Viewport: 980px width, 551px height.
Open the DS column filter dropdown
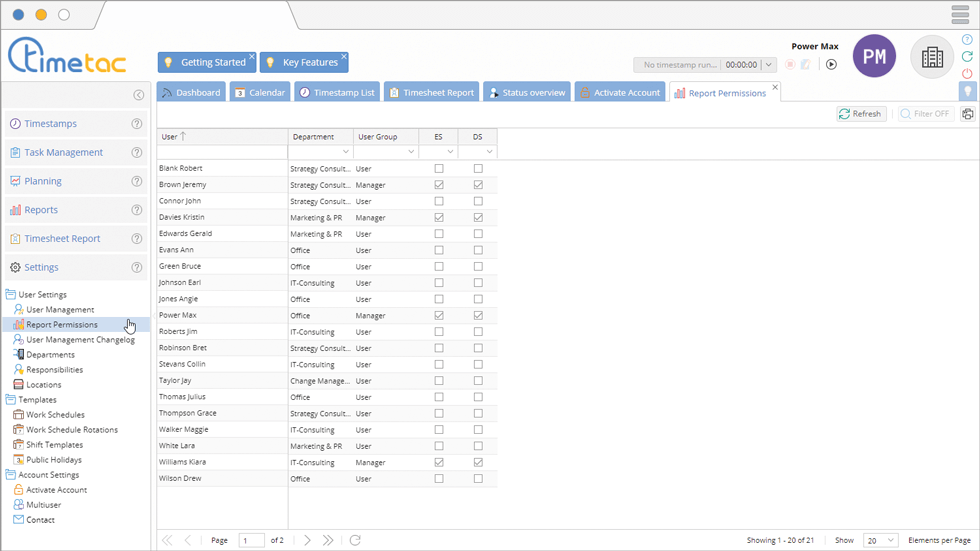pyautogui.click(x=489, y=152)
